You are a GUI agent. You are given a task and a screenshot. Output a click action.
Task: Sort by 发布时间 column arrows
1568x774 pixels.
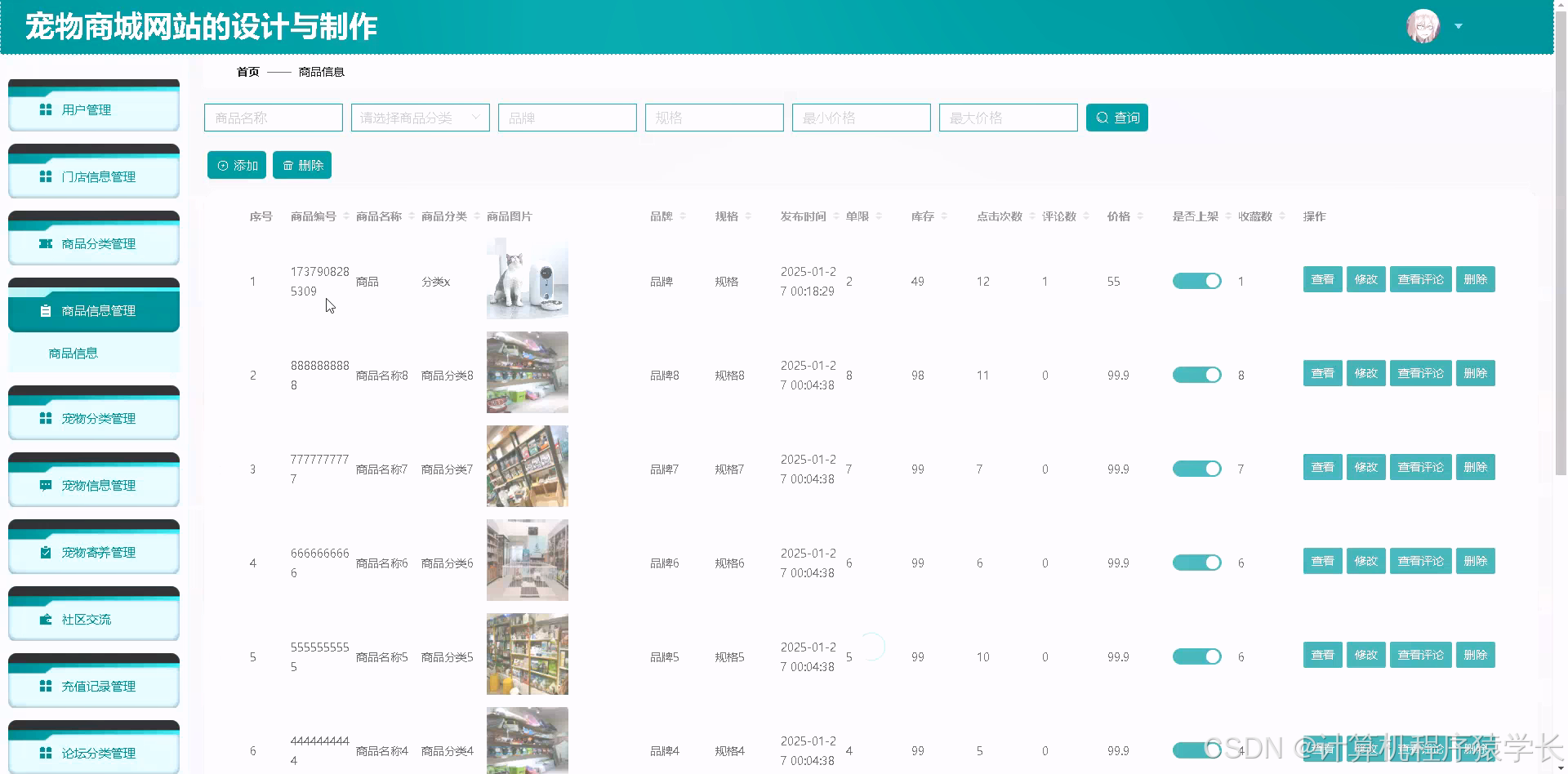coord(836,216)
